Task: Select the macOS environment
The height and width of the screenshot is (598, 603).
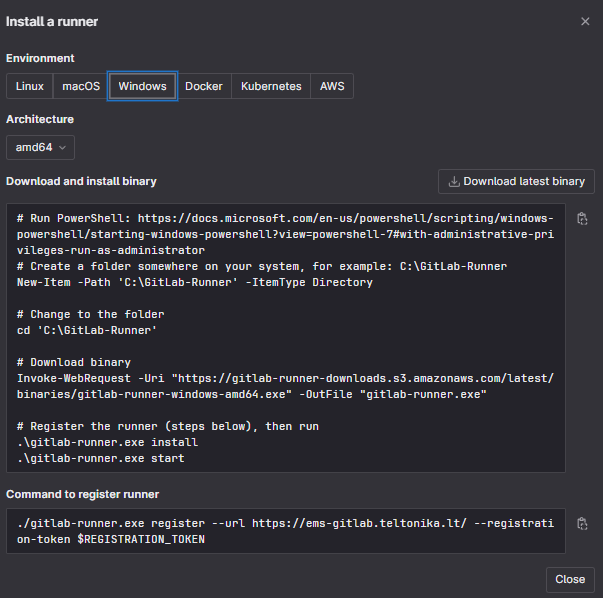Action: [81, 86]
